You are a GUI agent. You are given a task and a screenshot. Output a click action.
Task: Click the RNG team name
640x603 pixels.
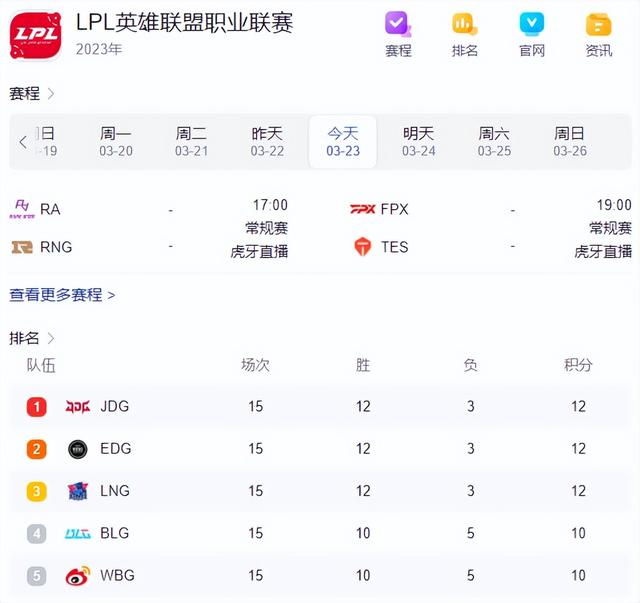click(56, 247)
